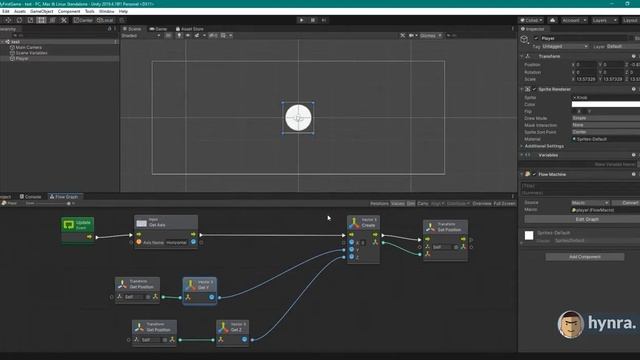Toggle Flow Machine enabled checkbox
The width and height of the screenshot is (640, 360).
[x=534, y=174]
